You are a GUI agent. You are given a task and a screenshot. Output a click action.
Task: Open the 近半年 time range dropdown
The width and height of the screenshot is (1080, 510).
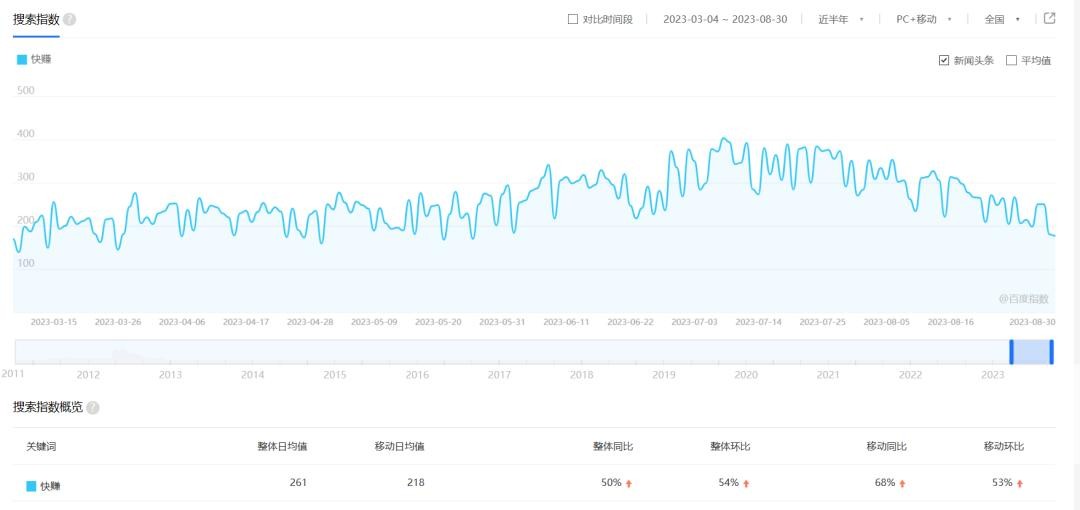coord(840,19)
